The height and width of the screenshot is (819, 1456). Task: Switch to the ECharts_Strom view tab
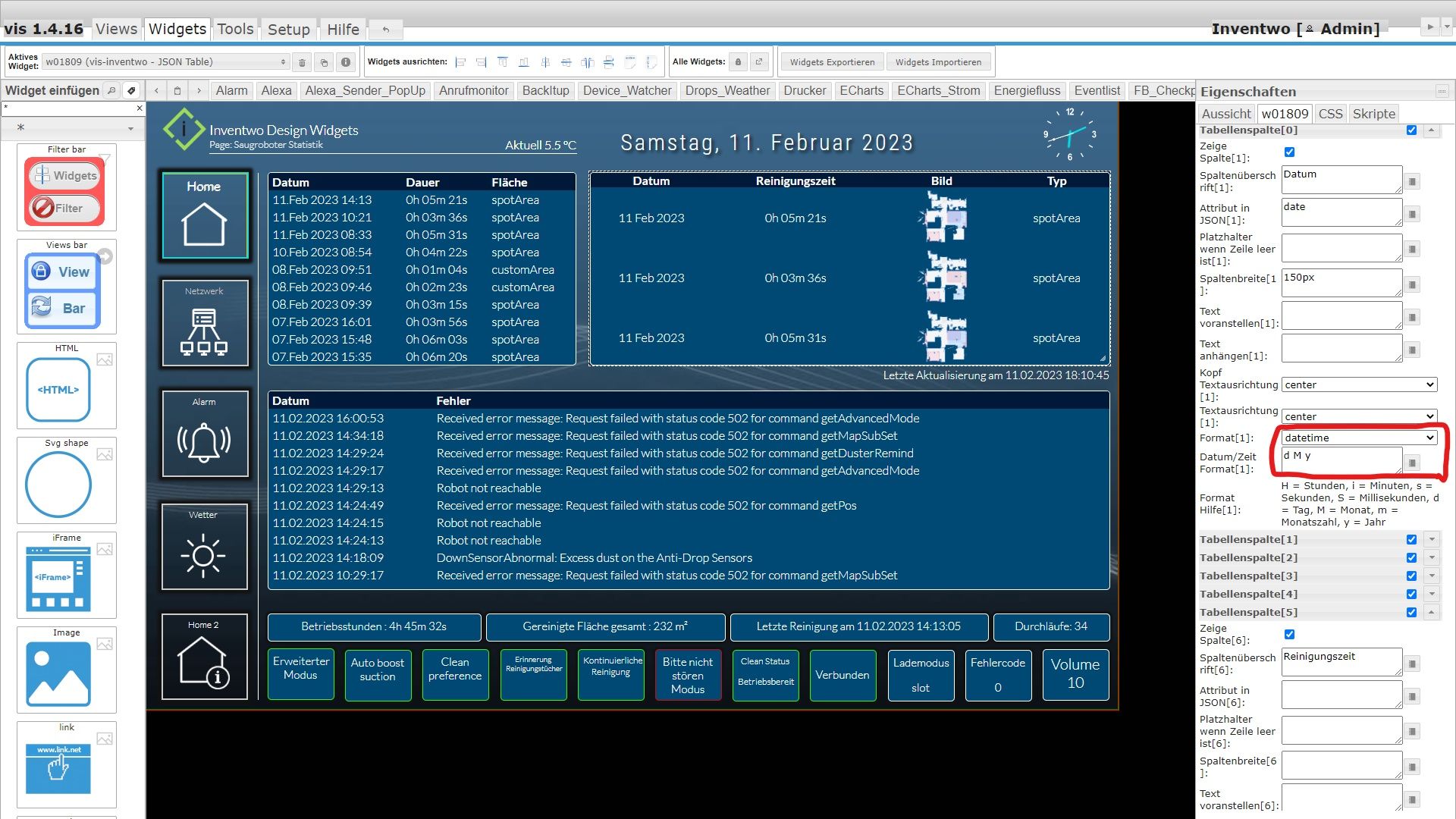(939, 90)
